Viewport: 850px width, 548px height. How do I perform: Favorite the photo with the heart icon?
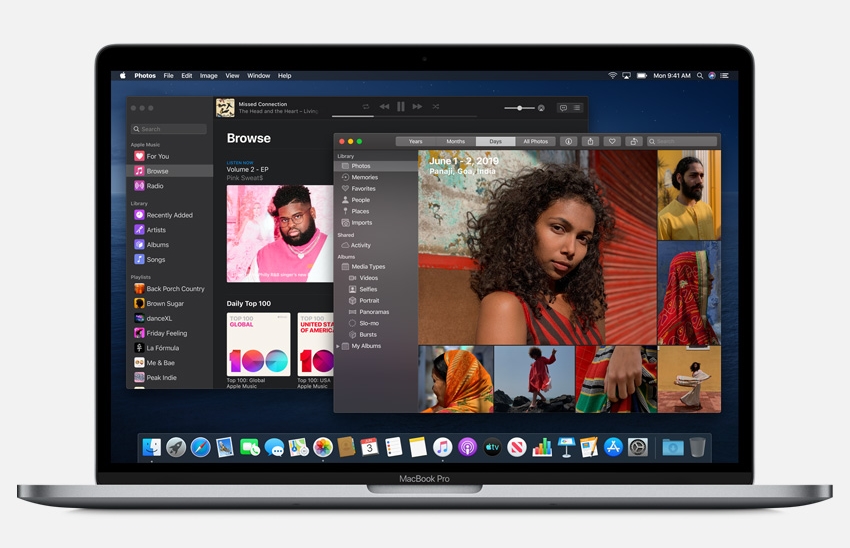tap(612, 142)
